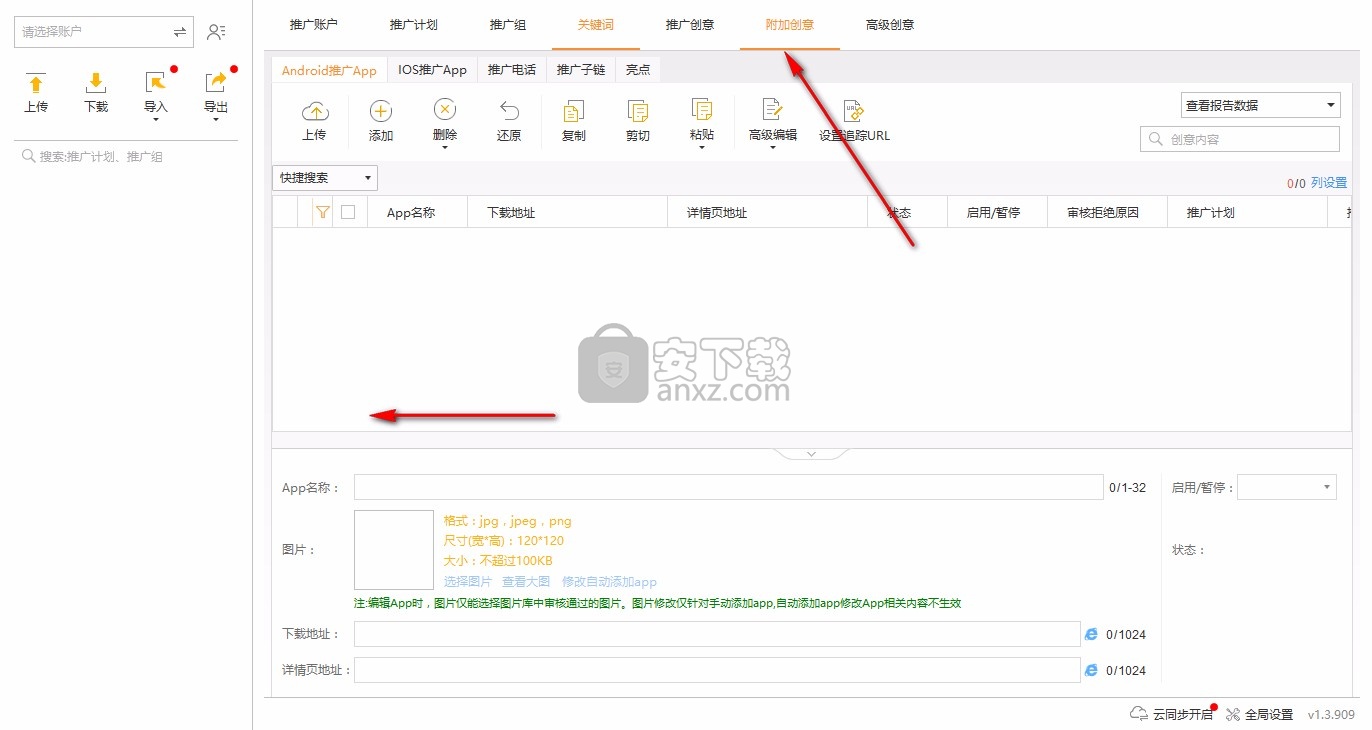Select the Android推广App sub-tab

click(x=329, y=70)
